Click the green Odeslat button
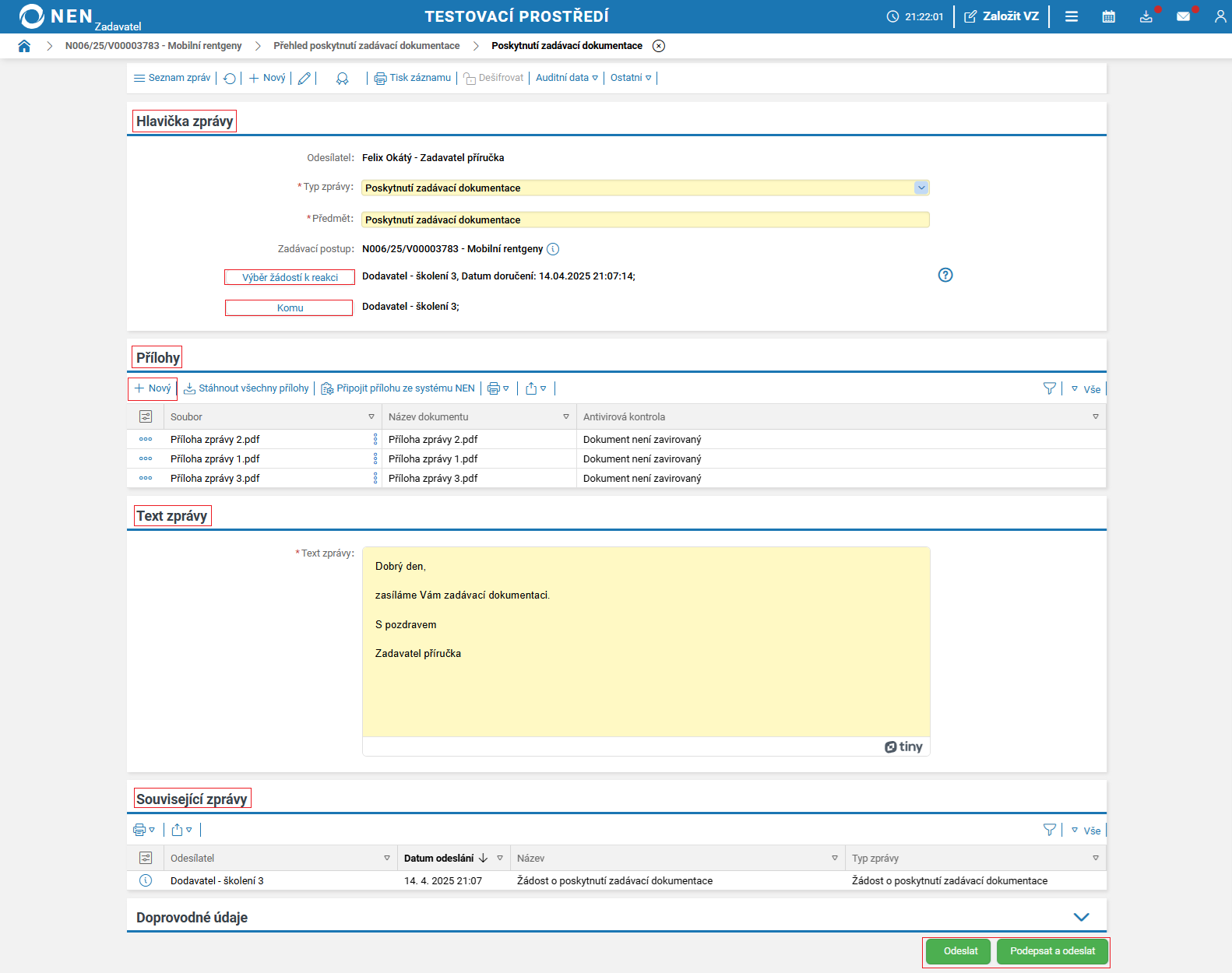 [x=960, y=951]
